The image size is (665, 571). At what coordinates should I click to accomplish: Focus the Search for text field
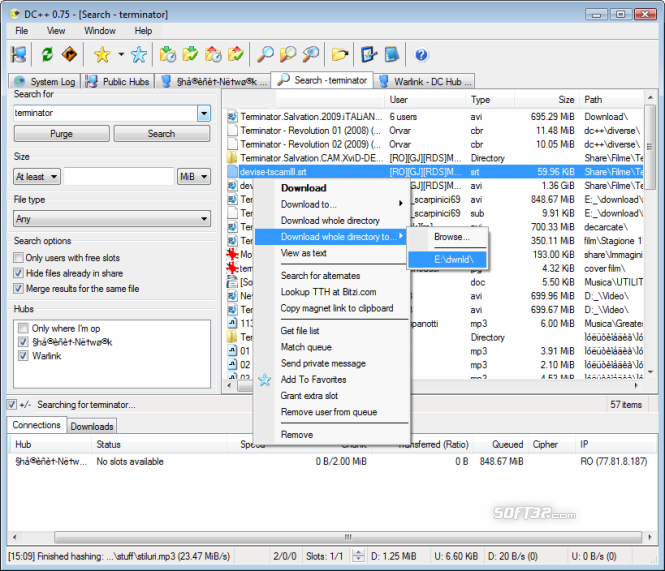[x=105, y=113]
